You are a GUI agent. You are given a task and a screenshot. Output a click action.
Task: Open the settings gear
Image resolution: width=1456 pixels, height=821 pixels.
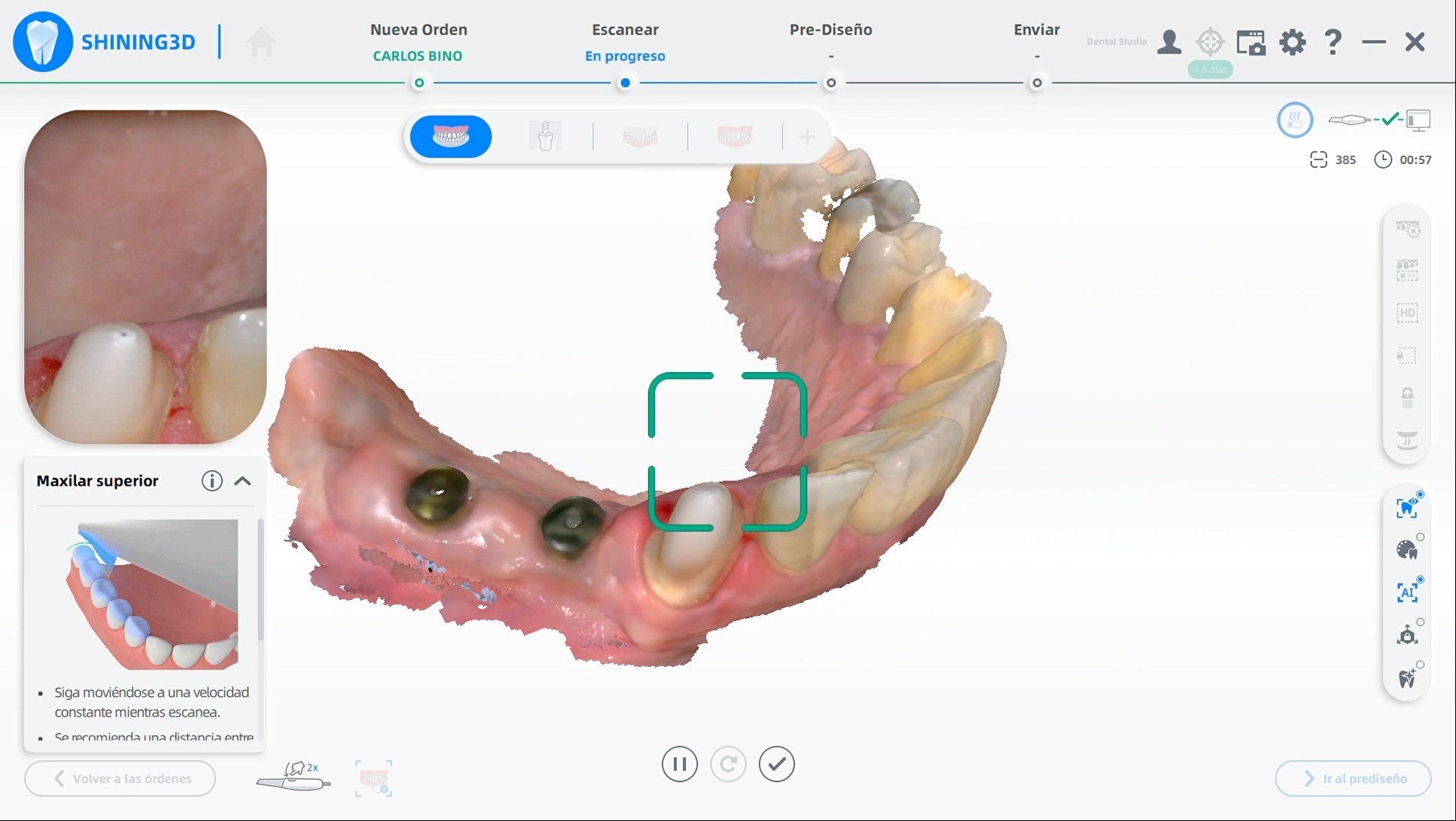click(x=1292, y=42)
